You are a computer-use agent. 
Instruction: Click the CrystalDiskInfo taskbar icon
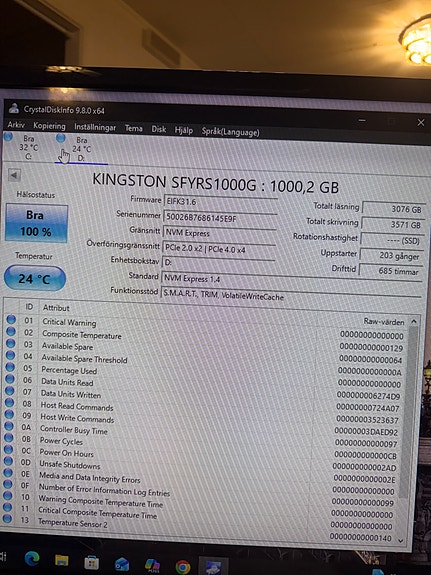point(213,567)
